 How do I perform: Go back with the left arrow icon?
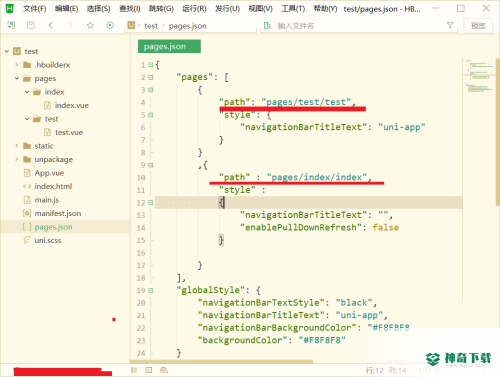(x=51, y=25)
